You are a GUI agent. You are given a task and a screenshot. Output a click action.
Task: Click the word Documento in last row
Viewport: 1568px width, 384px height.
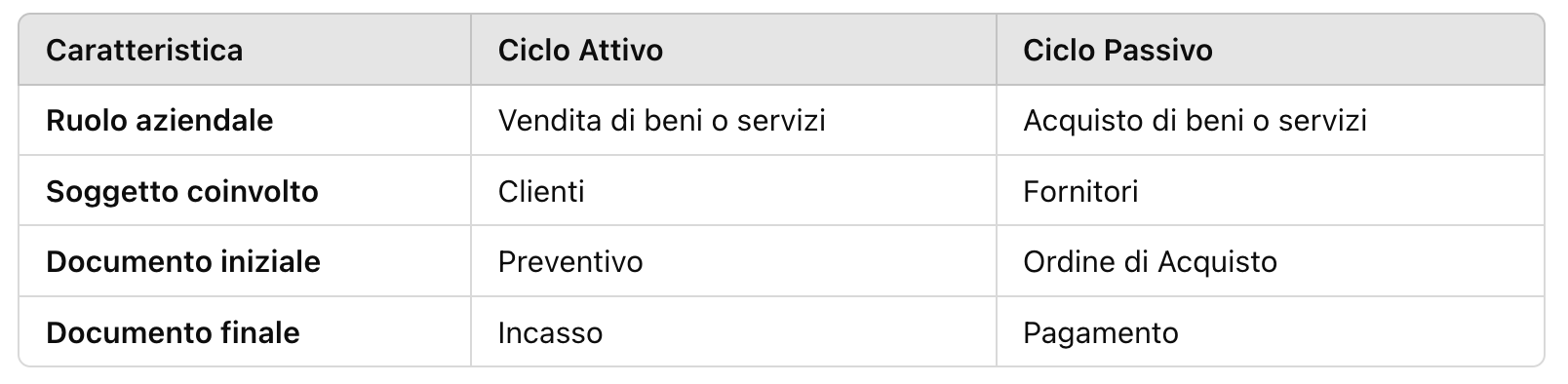click(119, 332)
